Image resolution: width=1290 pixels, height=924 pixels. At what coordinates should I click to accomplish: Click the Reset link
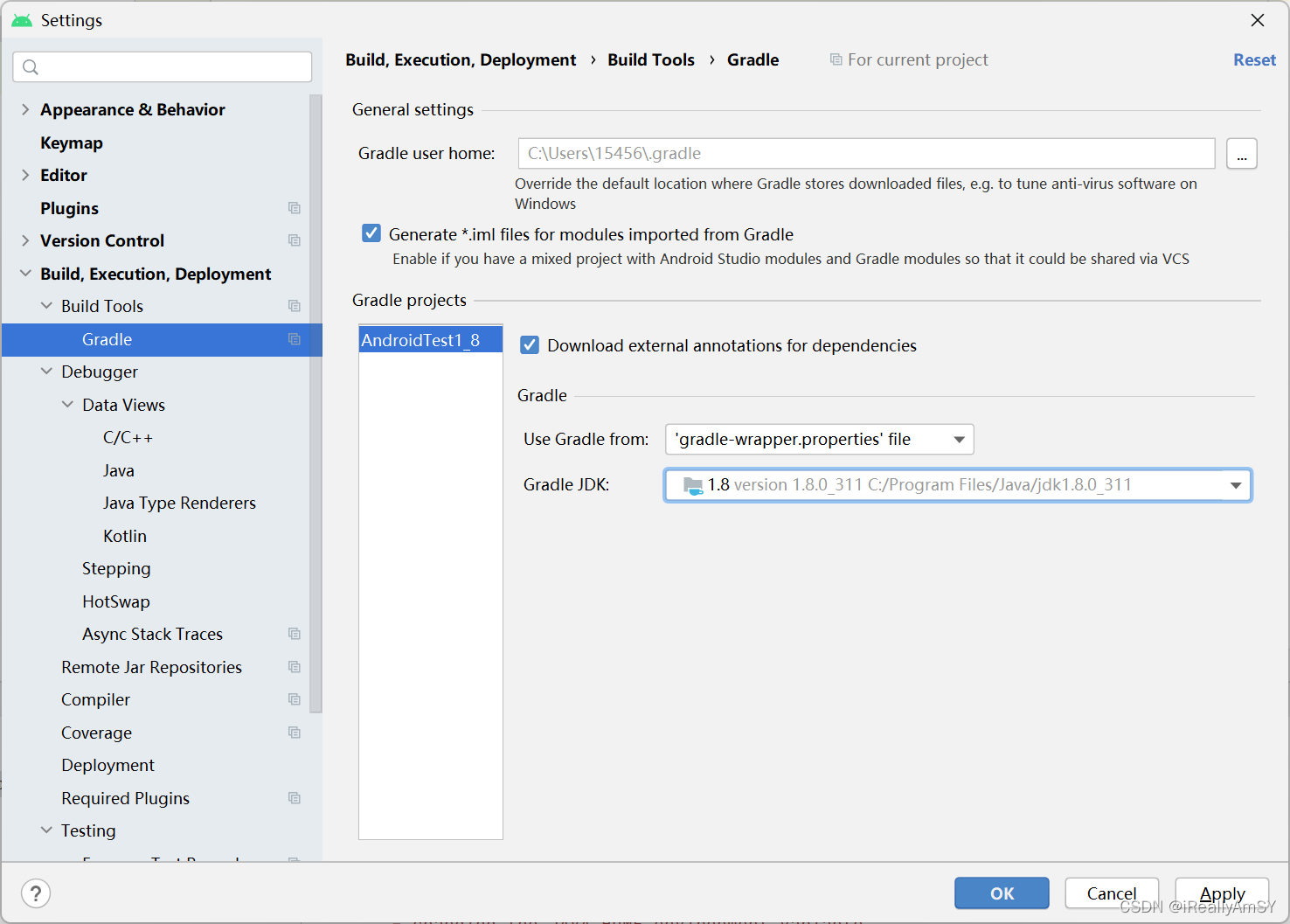(x=1254, y=59)
